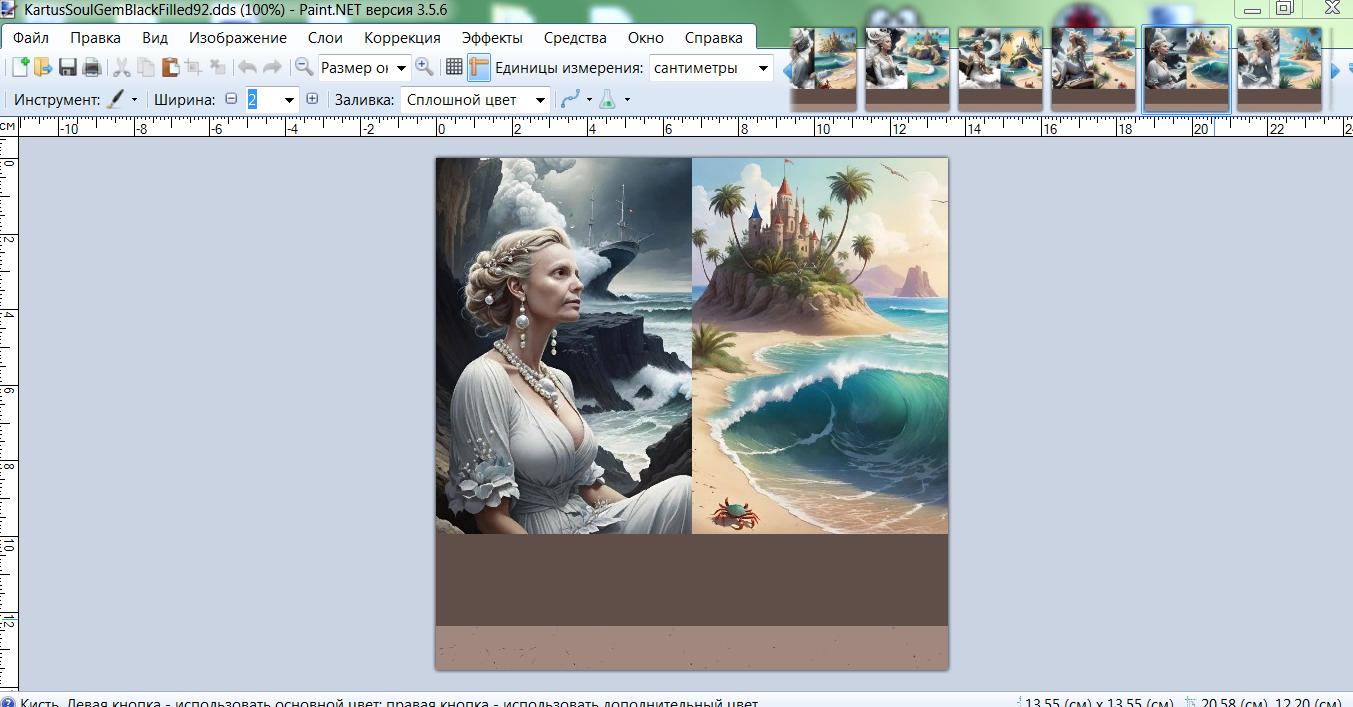The image size is (1353, 707).
Task: Select the first image thumbnail in the strip
Action: pos(823,66)
